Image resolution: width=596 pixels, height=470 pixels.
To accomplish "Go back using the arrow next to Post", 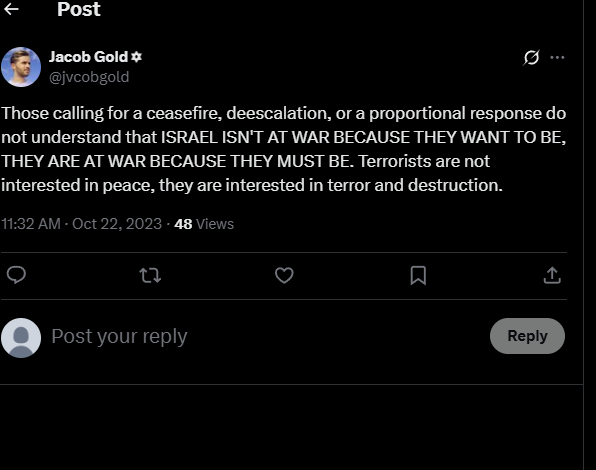I will tap(11, 9).
